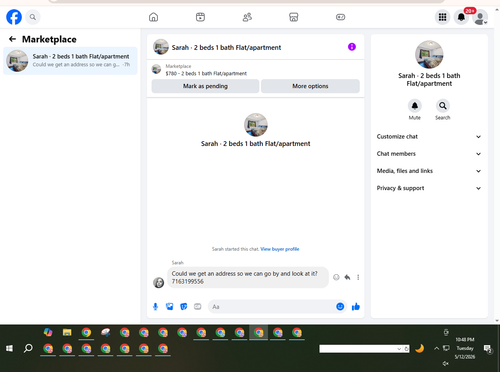Open the three-dot menu on Sarah's message
The width and height of the screenshot is (500, 372).
click(x=358, y=277)
